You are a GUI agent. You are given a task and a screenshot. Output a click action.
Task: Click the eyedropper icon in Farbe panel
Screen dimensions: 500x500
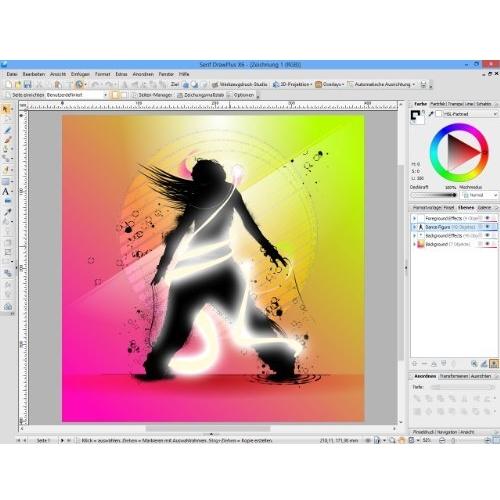431,114
